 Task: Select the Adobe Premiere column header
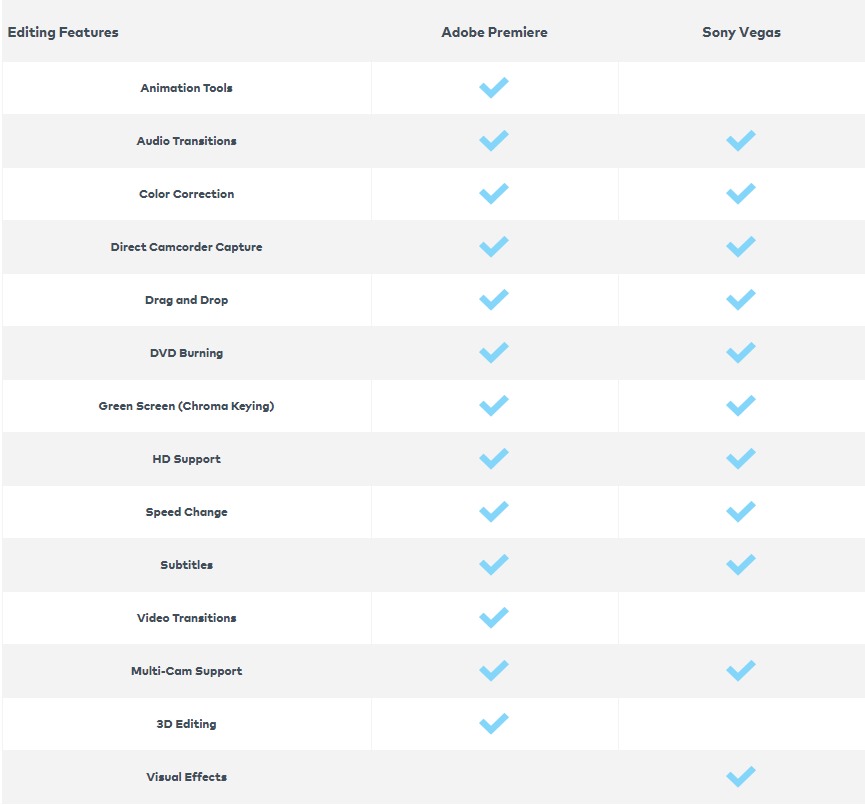[x=494, y=32]
